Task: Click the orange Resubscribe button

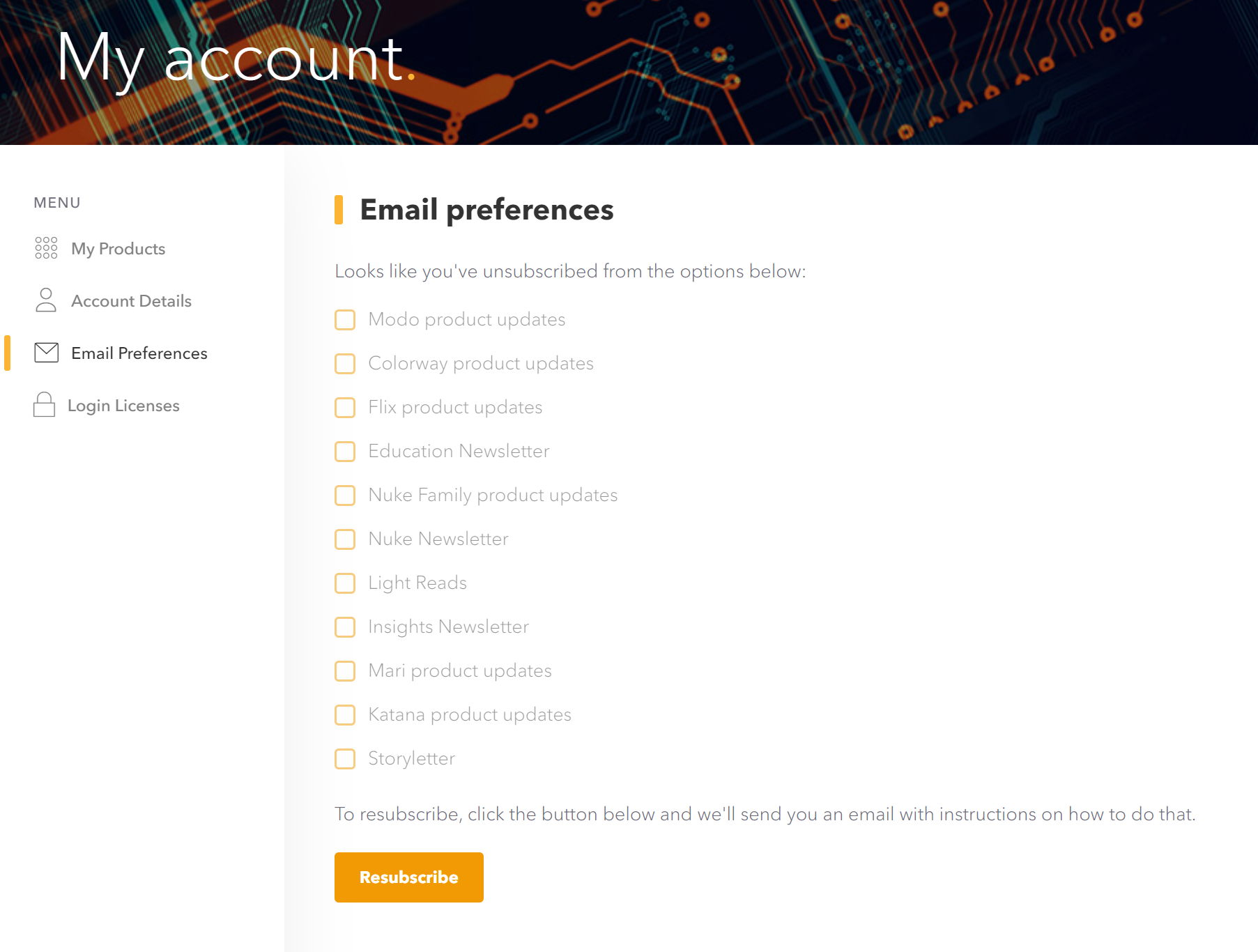Action: (x=409, y=877)
